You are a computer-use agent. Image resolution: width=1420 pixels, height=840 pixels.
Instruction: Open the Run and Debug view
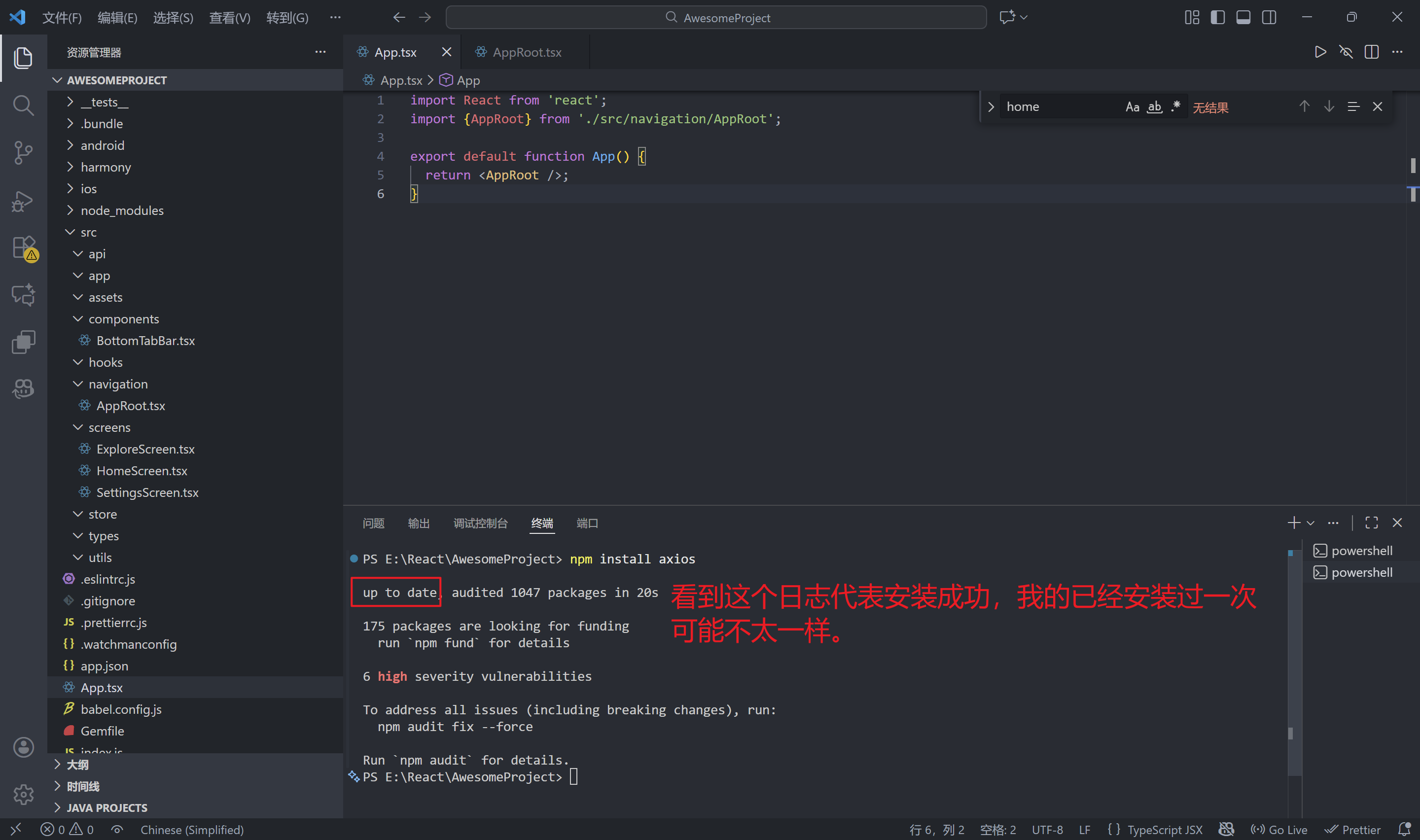(23, 201)
